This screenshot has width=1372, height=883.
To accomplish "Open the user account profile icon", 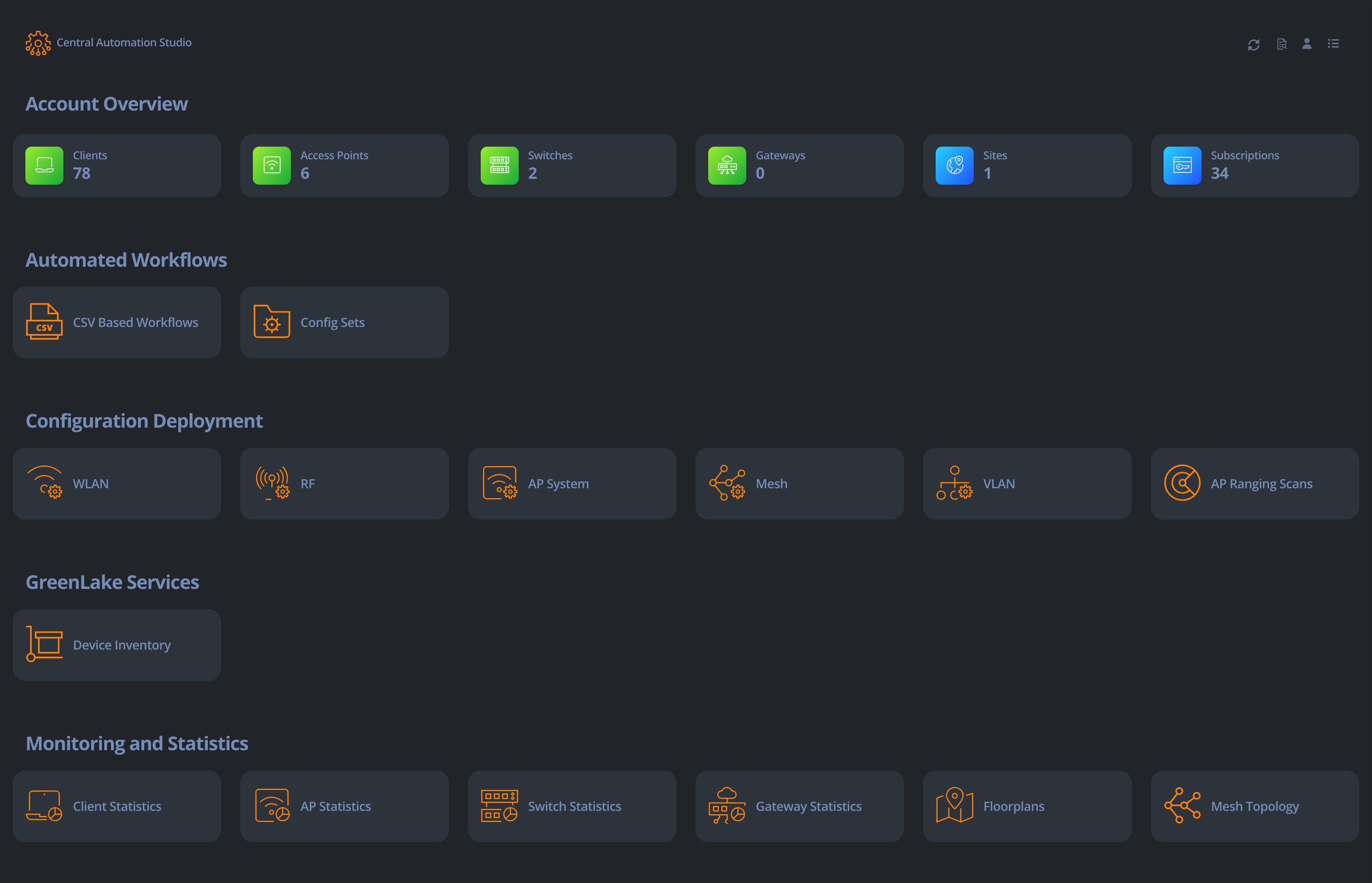I will click(x=1307, y=44).
